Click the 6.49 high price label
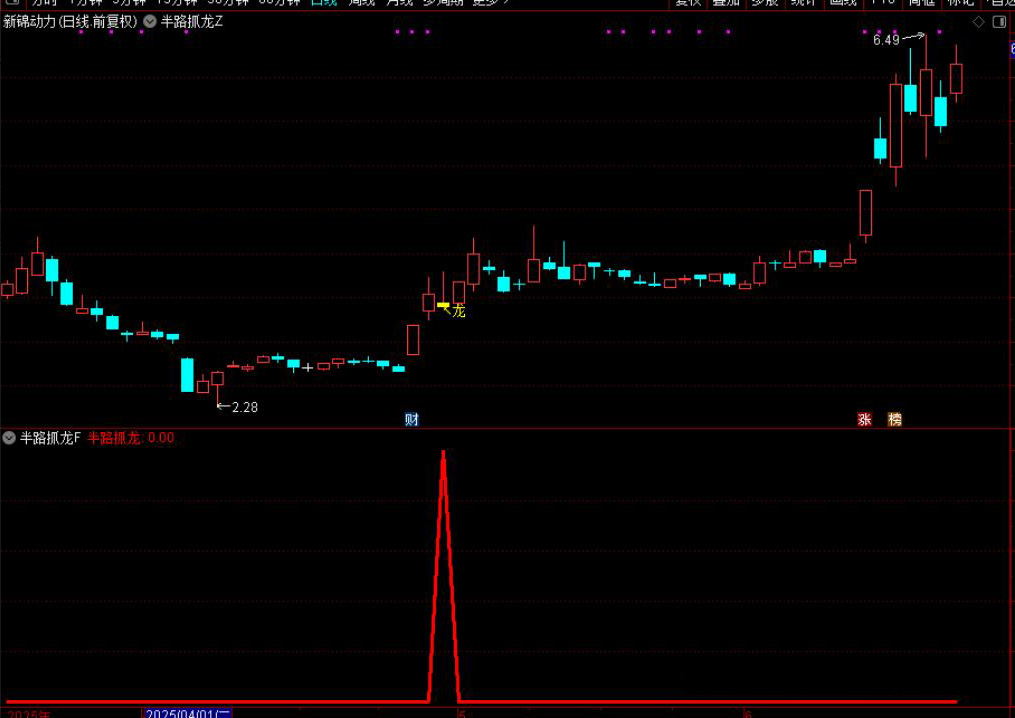The height and width of the screenshot is (718, 1015). [x=886, y=40]
